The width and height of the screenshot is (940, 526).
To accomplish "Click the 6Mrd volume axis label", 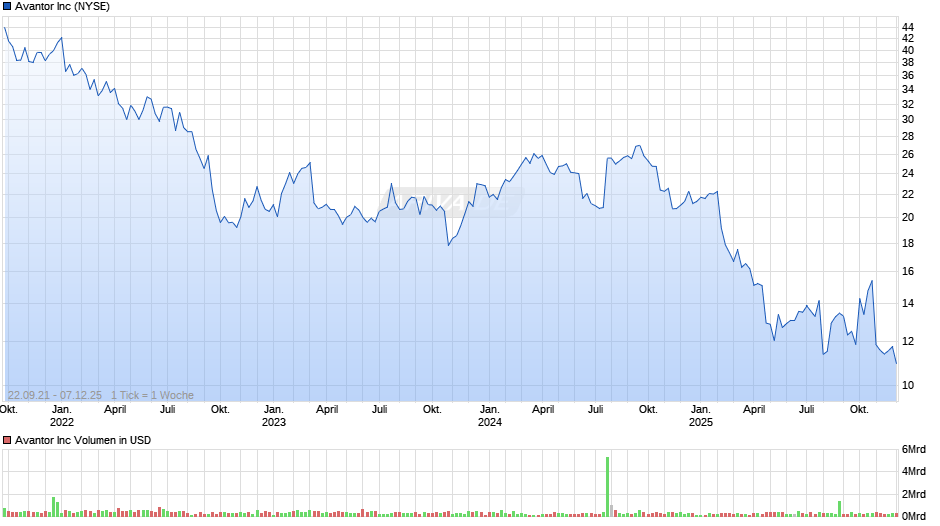I will (914, 449).
